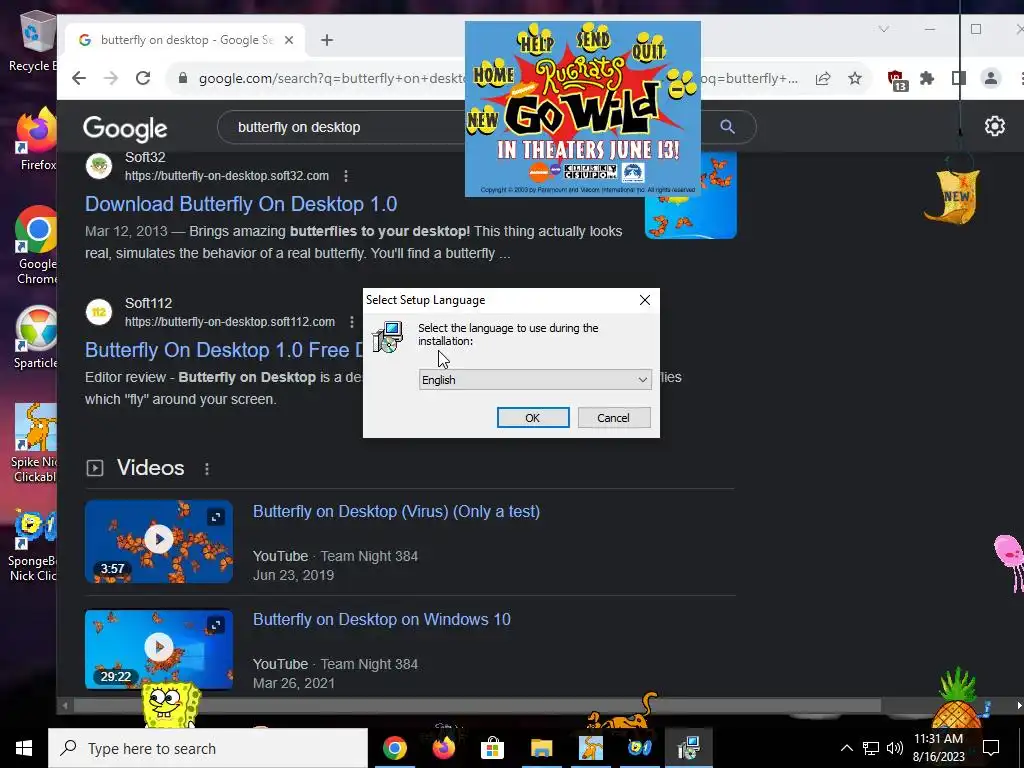Open Chrome extensions puzzle icon
The height and width of the screenshot is (768, 1024).
tap(927, 78)
